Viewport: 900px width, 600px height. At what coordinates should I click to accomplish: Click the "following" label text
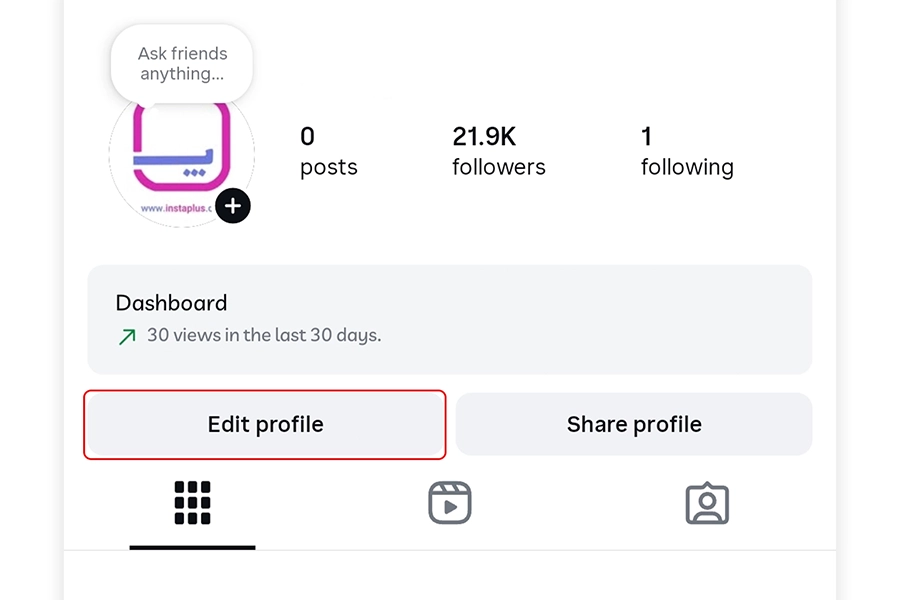click(x=687, y=167)
